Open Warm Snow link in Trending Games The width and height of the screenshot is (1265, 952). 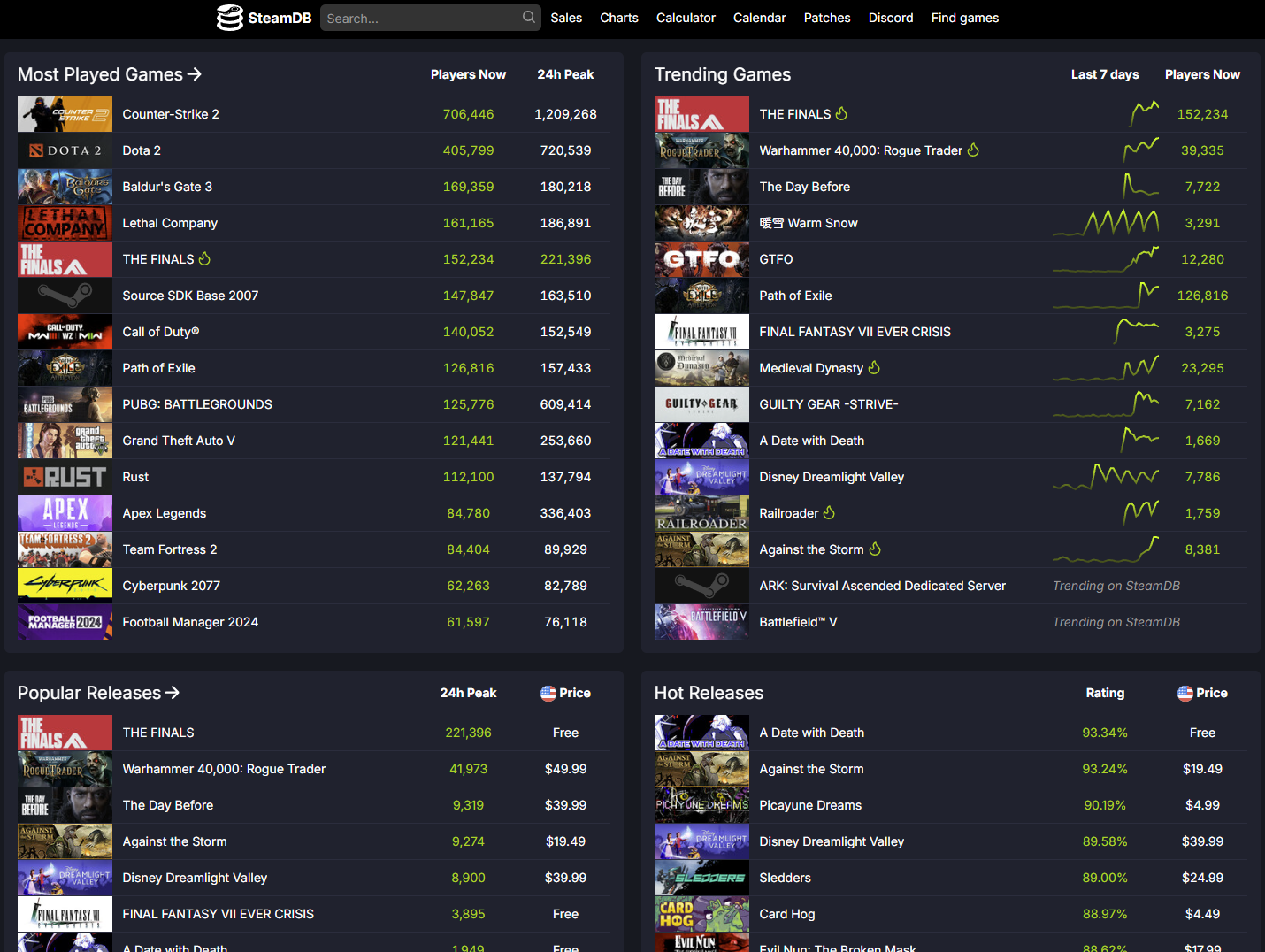click(809, 223)
